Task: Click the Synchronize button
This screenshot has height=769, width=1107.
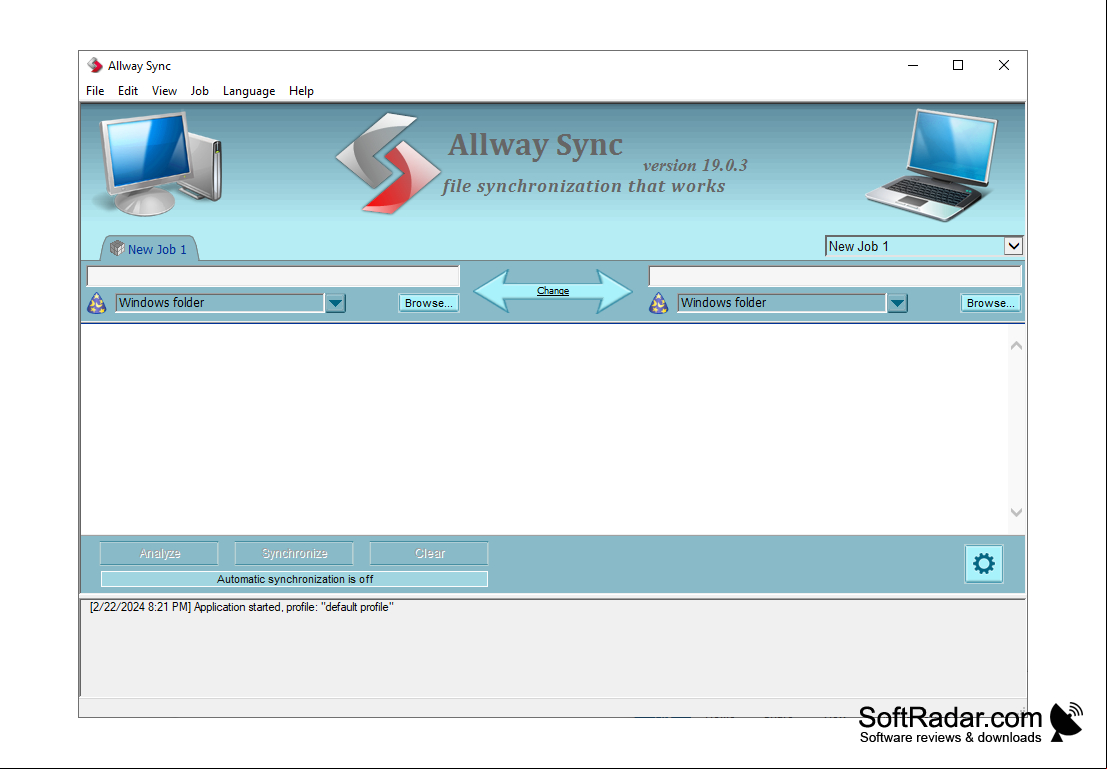Action: pyautogui.click(x=294, y=554)
